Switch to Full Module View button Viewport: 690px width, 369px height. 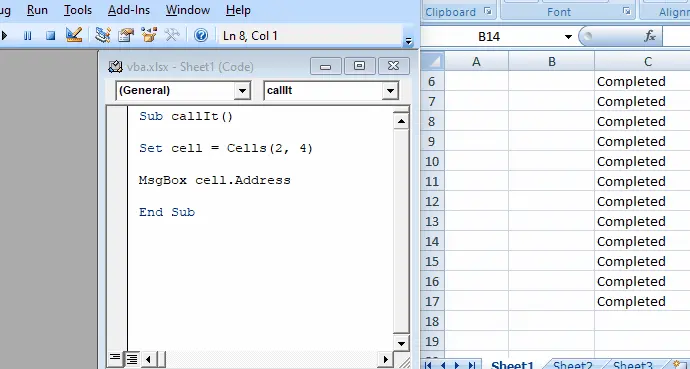click(132, 358)
